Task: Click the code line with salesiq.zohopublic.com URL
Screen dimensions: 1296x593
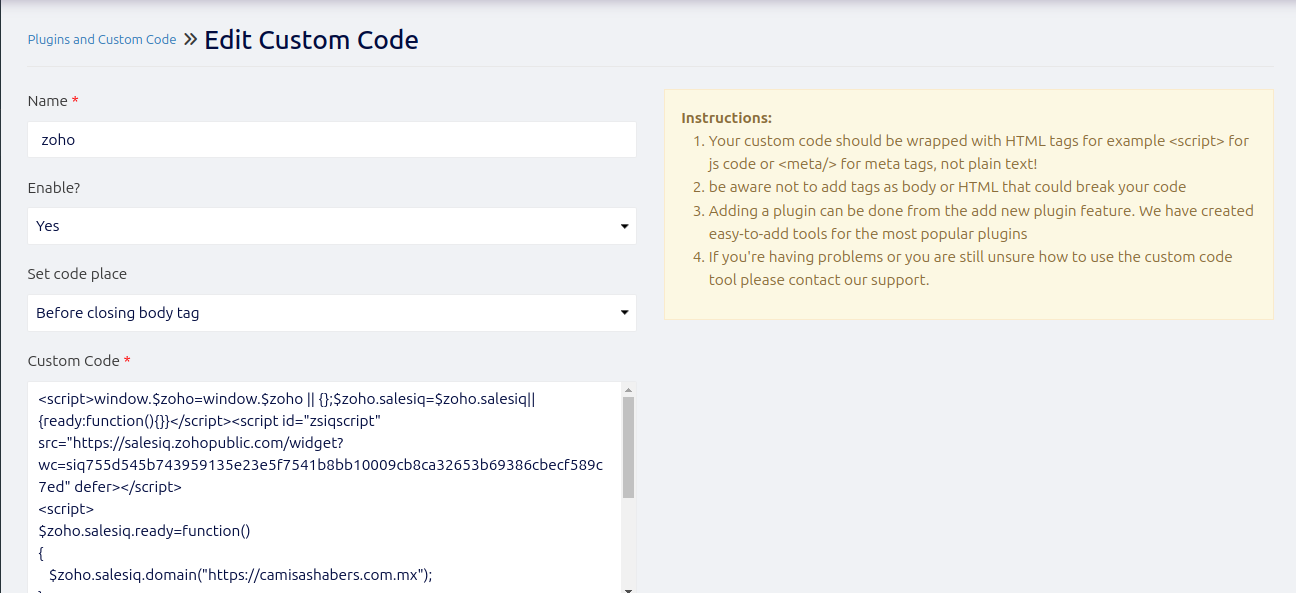Action: click(x=191, y=443)
